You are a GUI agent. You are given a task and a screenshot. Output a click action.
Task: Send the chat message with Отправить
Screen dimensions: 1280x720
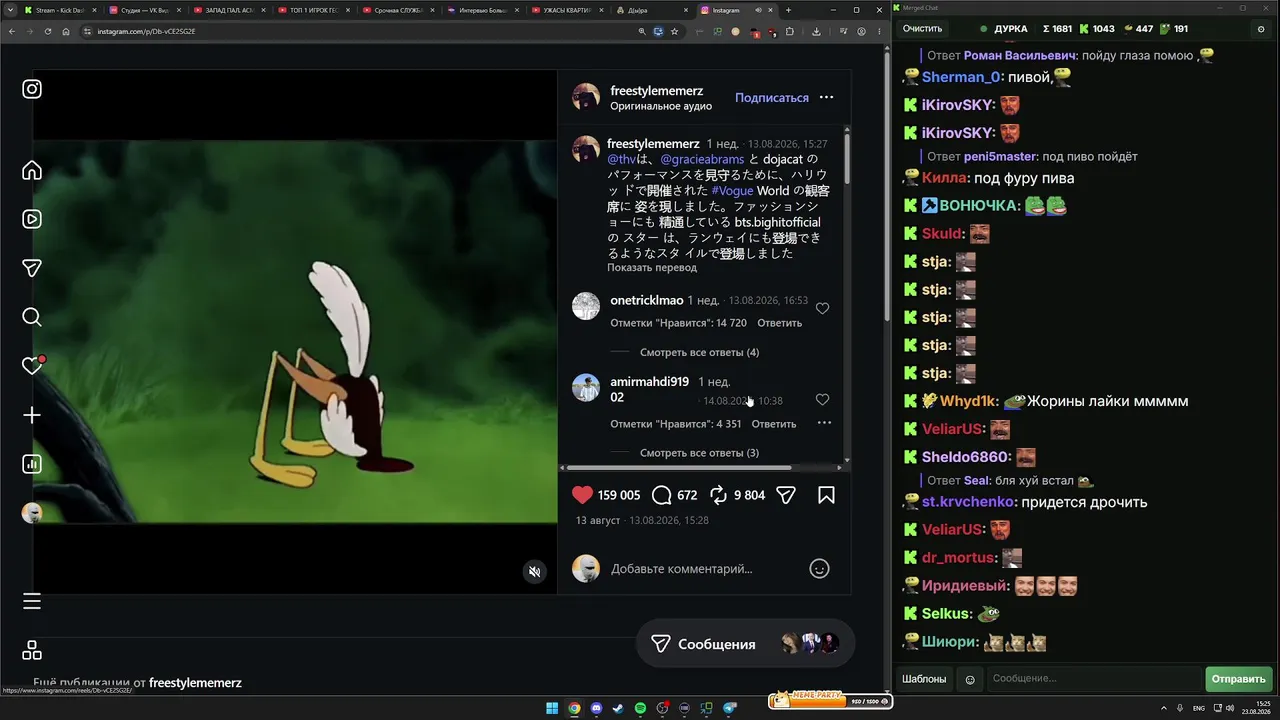[1239, 679]
